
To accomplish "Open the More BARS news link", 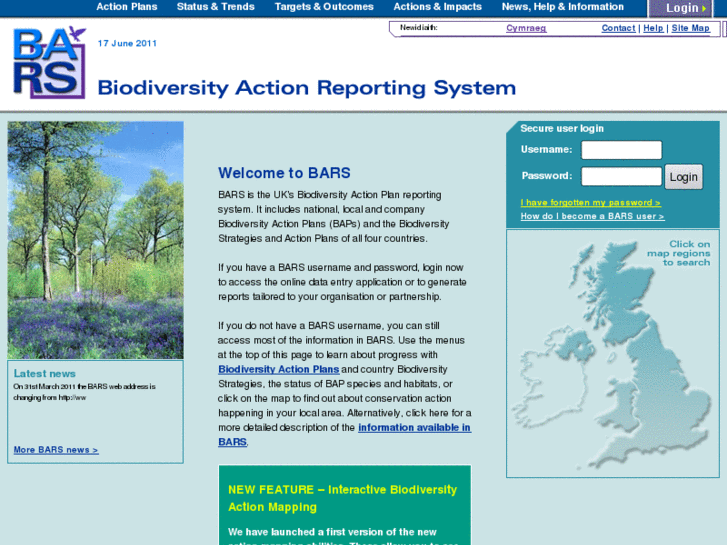I will (x=56, y=450).
